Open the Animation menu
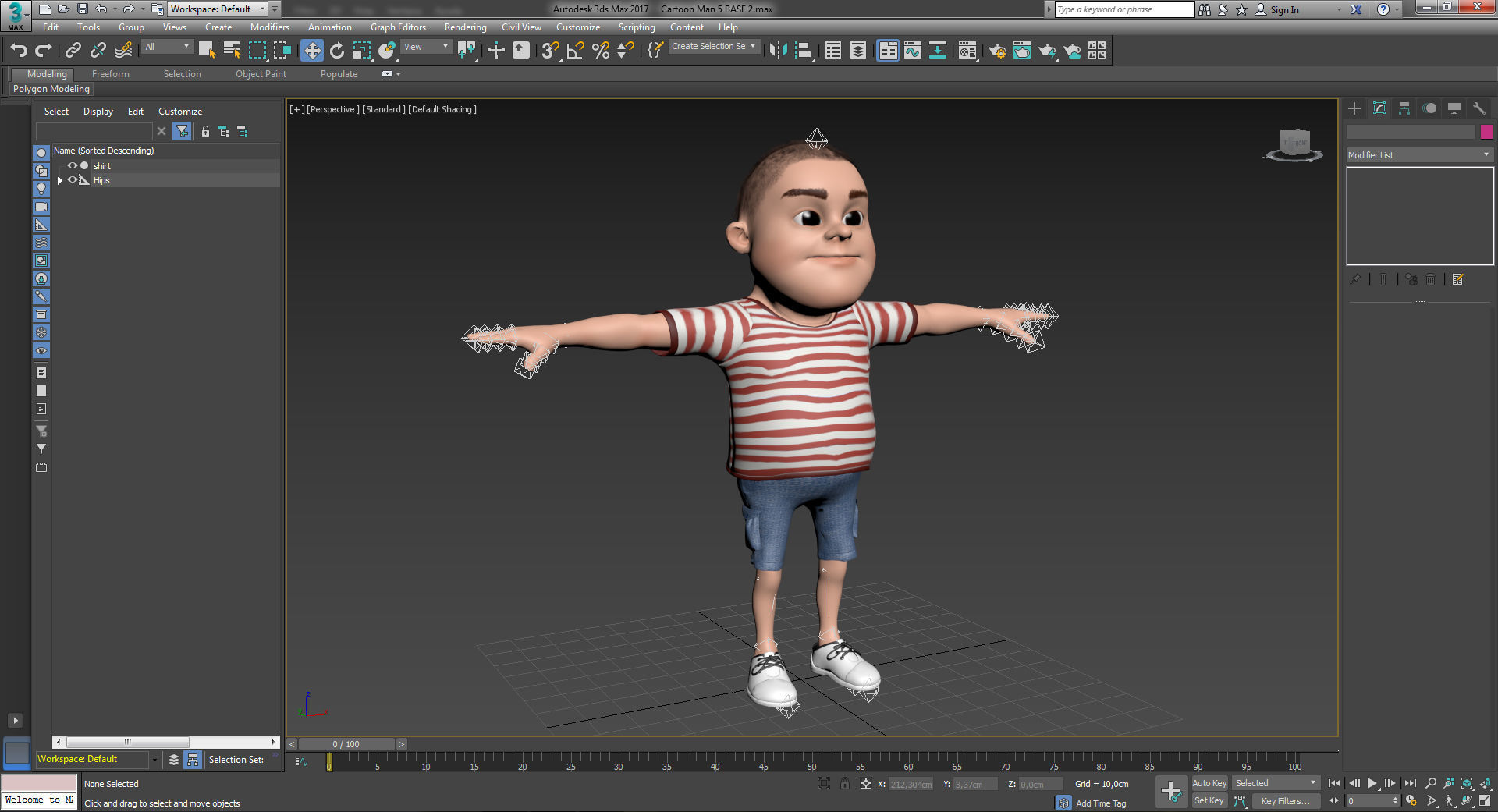Image resolution: width=1498 pixels, height=812 pixels. coord(329,27)
